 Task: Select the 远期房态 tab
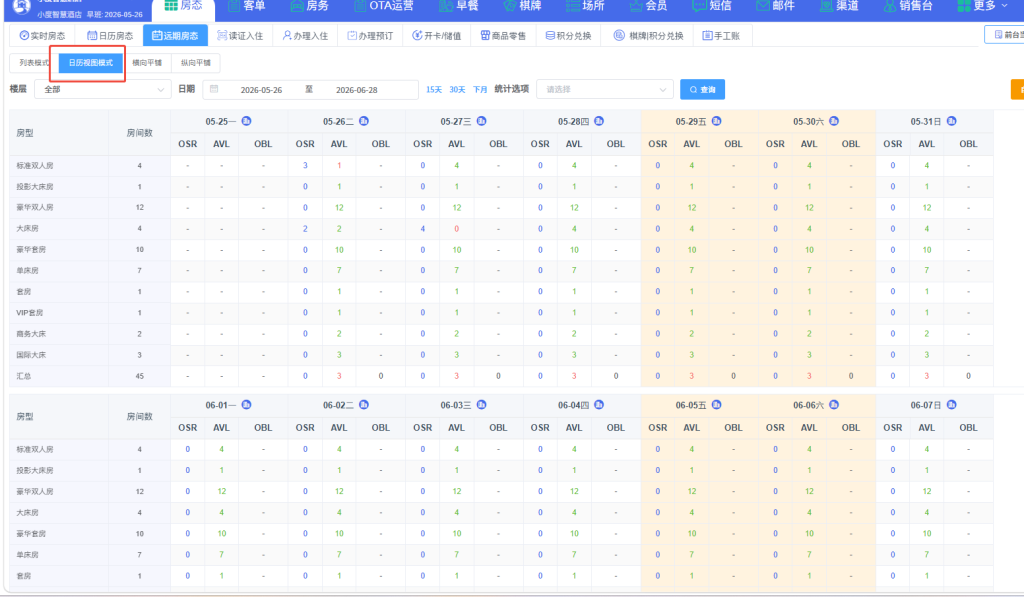pyautogui.click(x=175, y=36)
